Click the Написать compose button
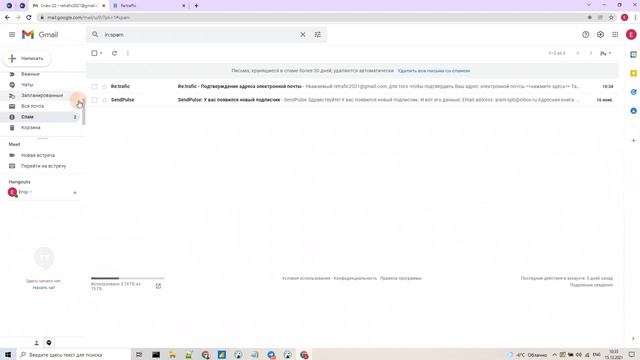The width and height of the screenshot is (640, 360). click(x=27, y=59)
